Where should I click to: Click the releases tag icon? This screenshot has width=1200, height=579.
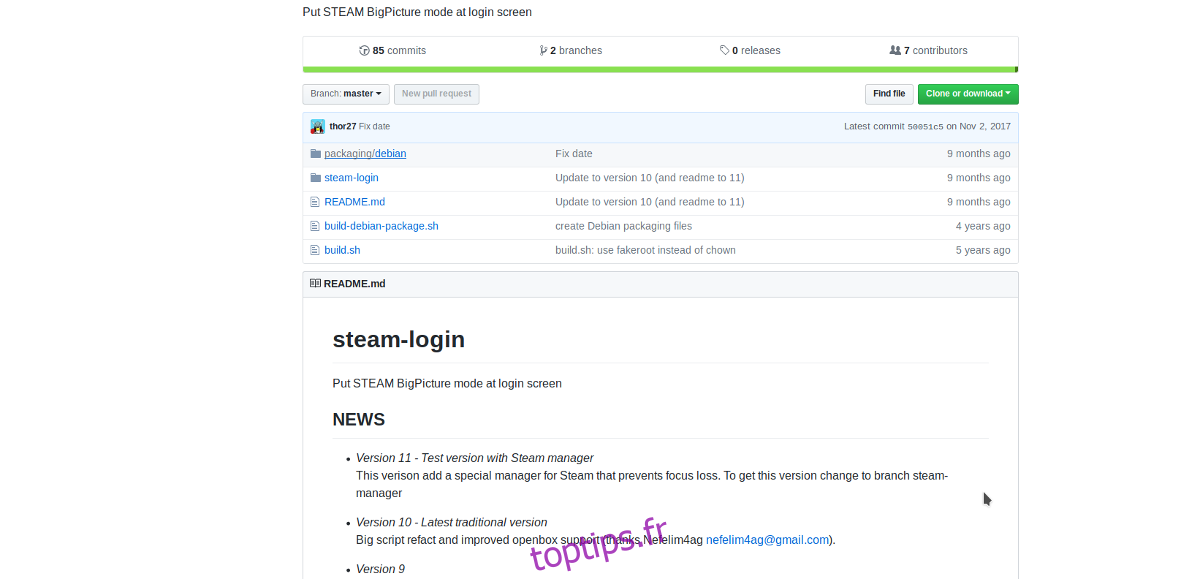pyautogui.click(x=724, y=50)
